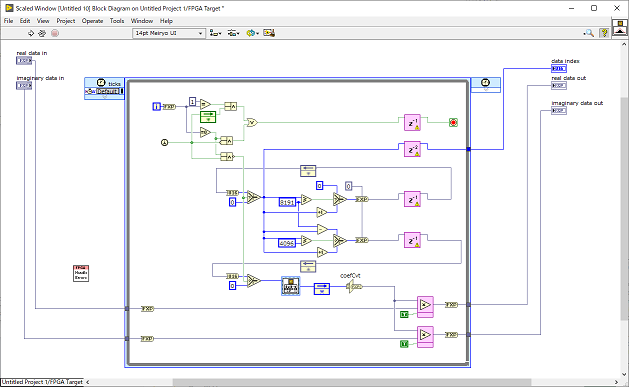Select the first call indicator node
This screenshot has height=387, width=629.
164,142
